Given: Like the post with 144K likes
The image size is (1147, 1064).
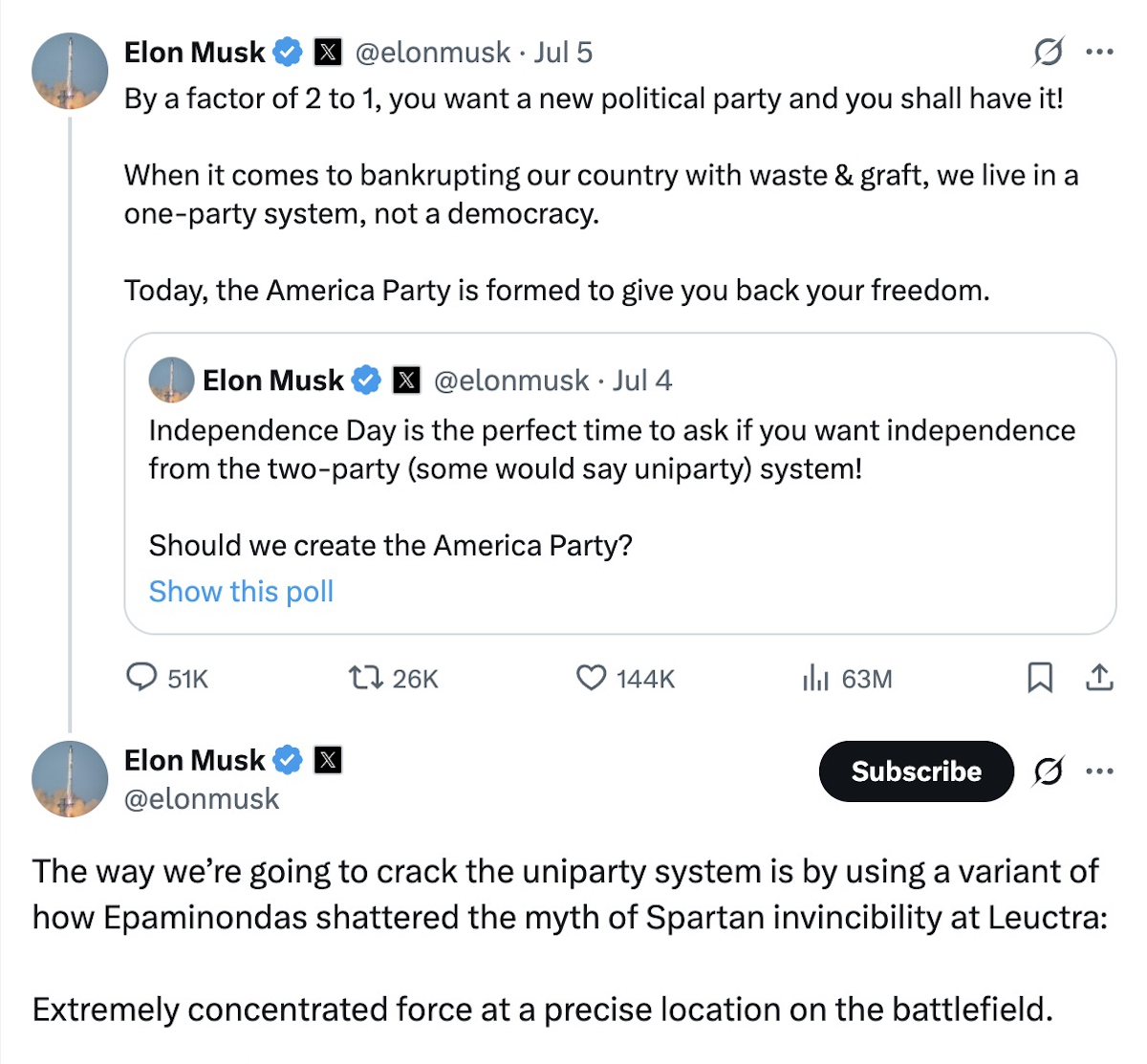Looking at the screenshot, I should coord(592,678).
